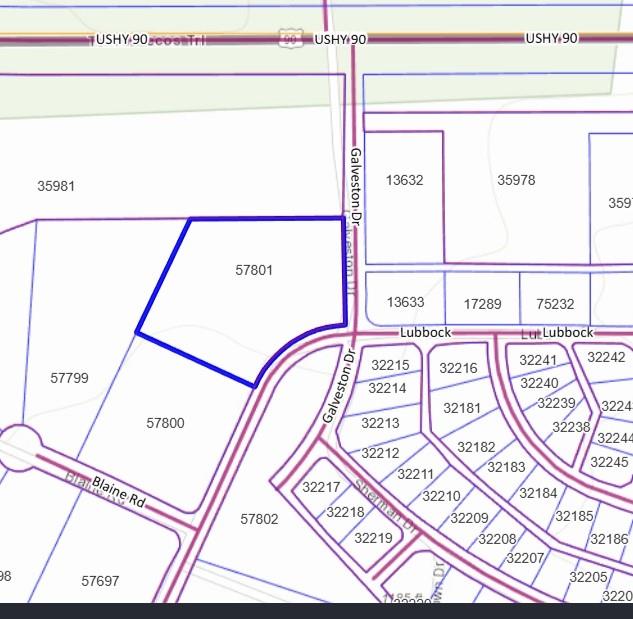Screen dimensions: 633x619
Task: Pick parcel 32184
Action: [x=539, y=492]
